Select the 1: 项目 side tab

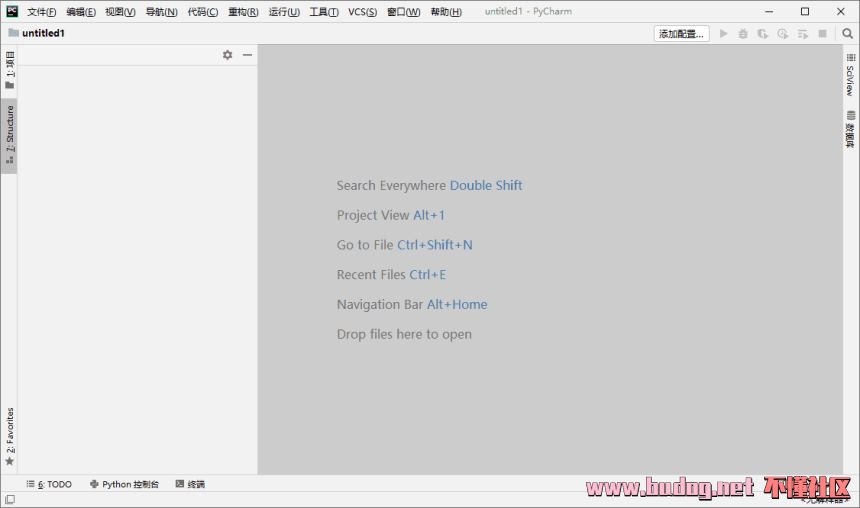(x=9, y=70)
